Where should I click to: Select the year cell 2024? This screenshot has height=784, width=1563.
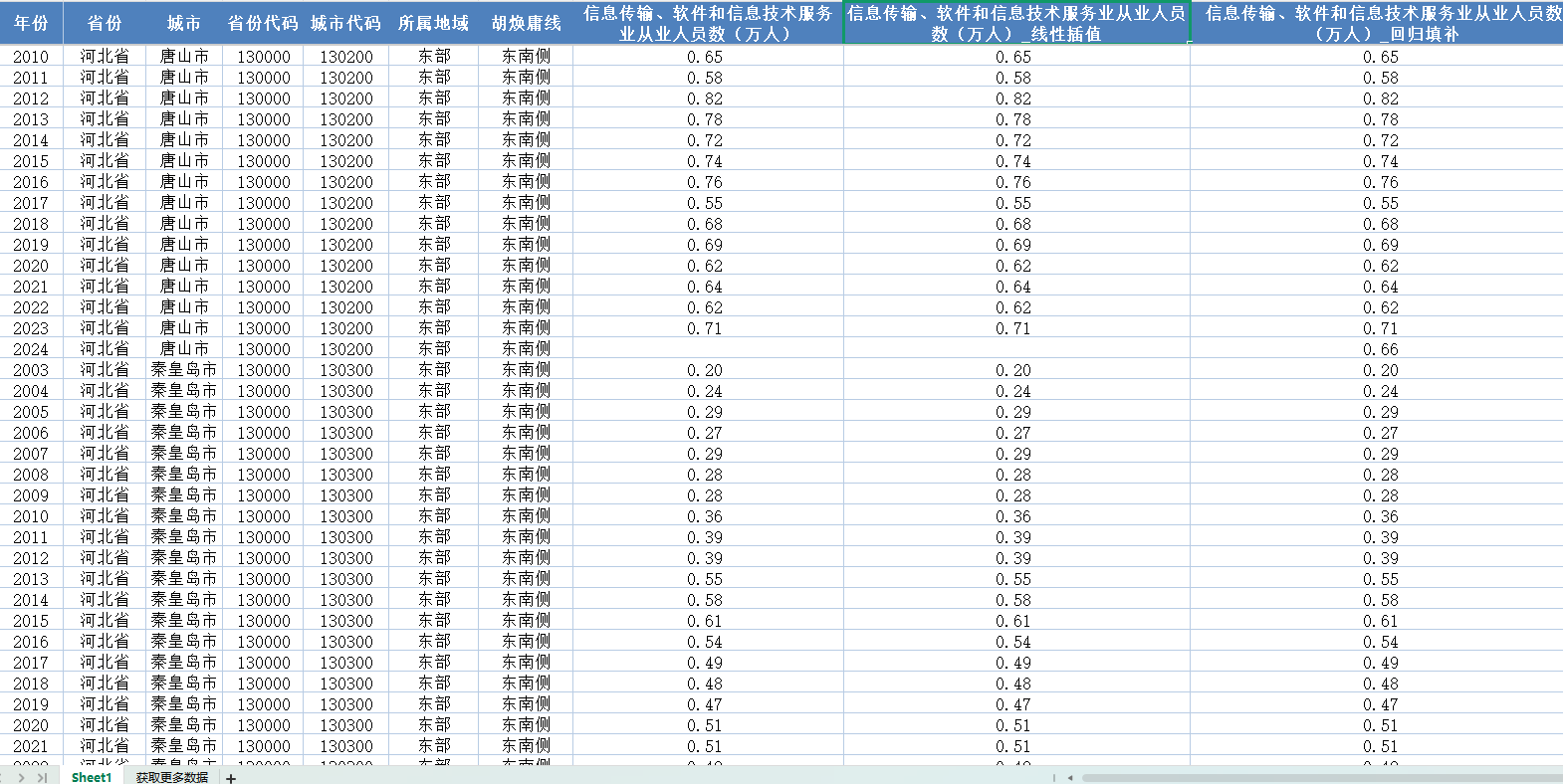(x=31, y=349)
